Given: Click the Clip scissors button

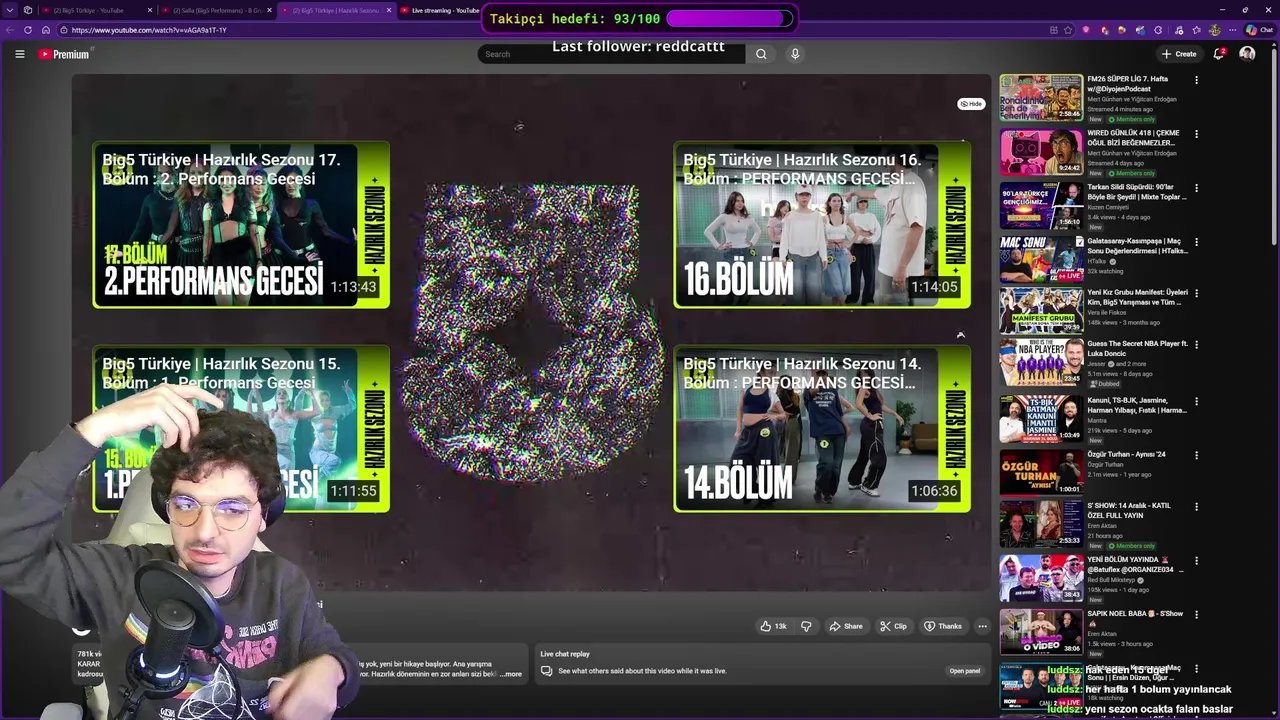Looking at the screenshot, I should [x=893, y=626].
